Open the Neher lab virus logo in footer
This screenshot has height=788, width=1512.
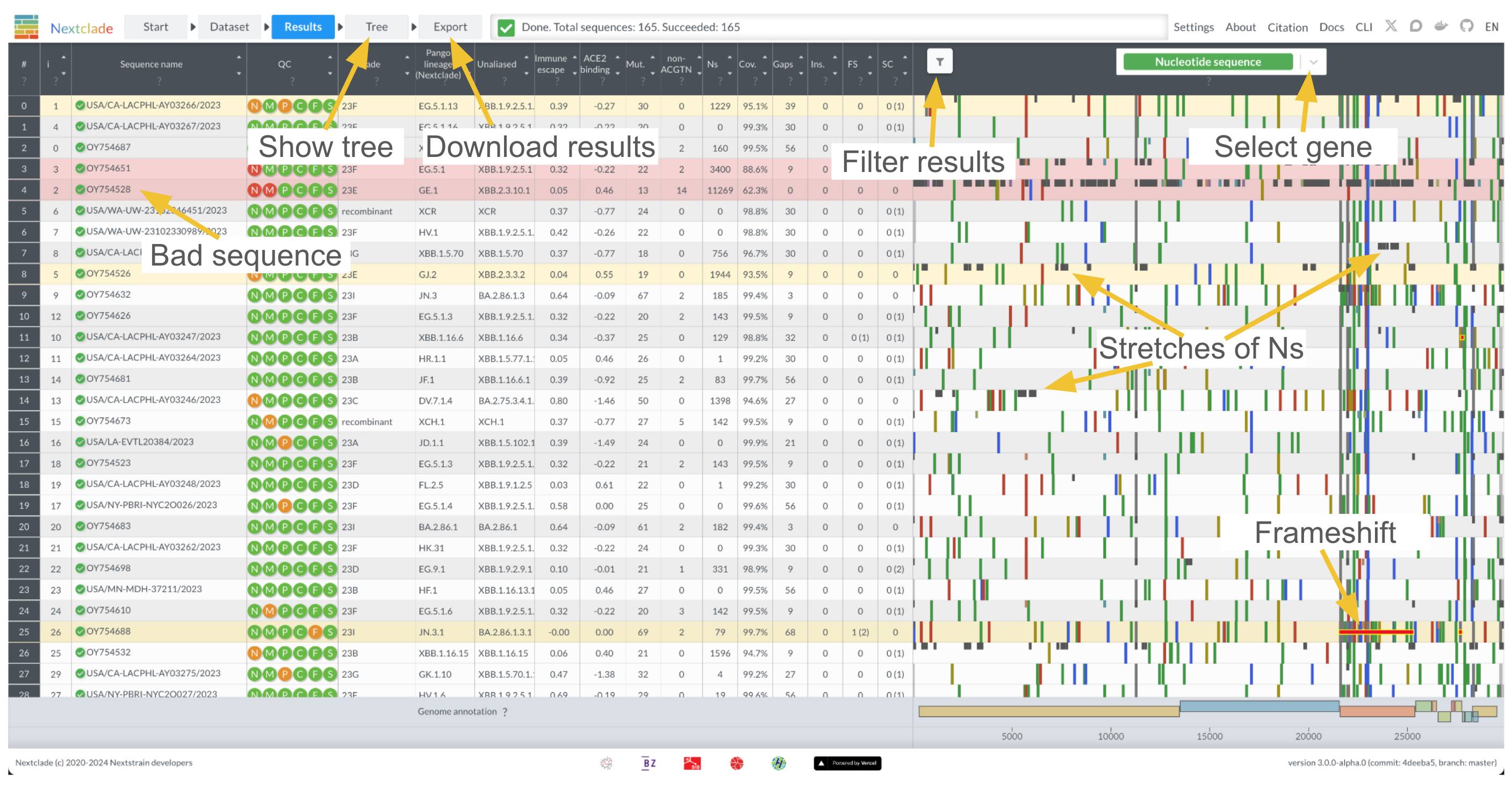coord(606,763)
